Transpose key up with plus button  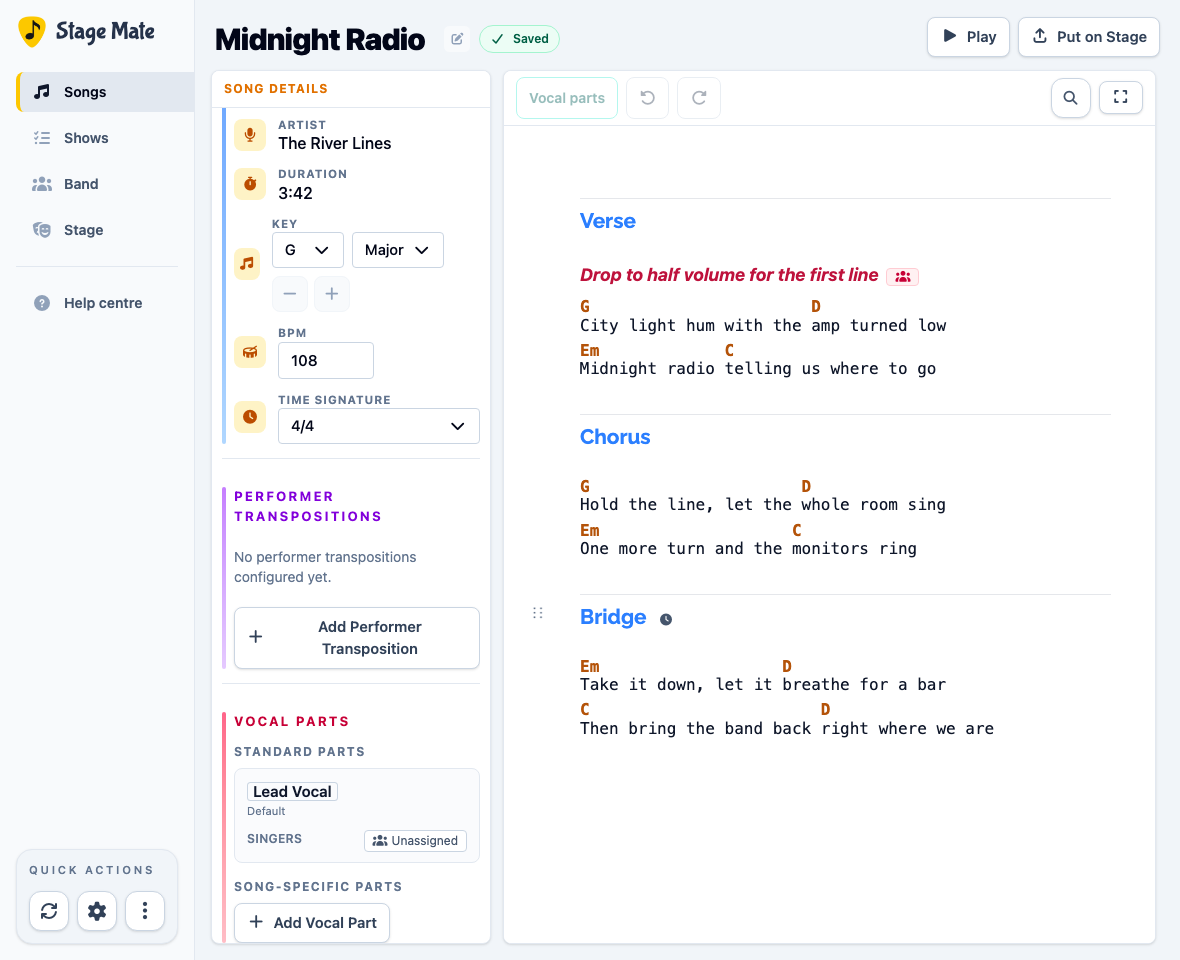[x=332, y=293]
